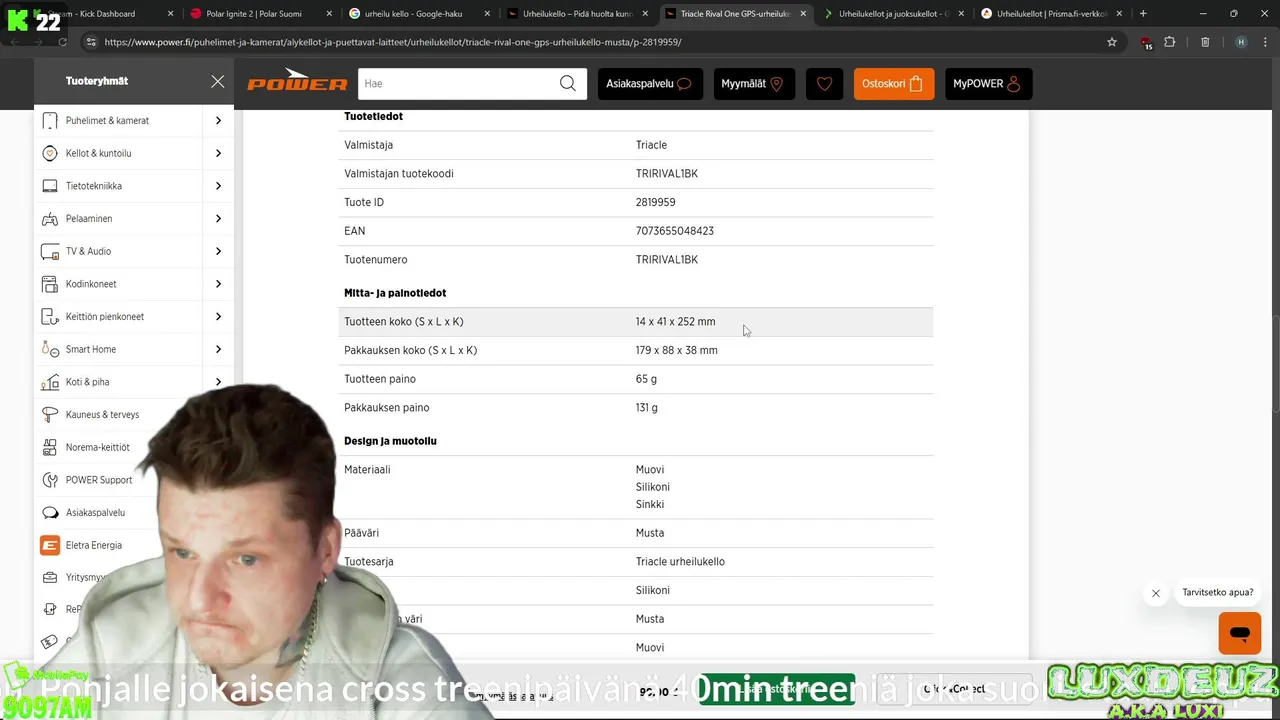Open Pelaaminen category
The width and height of the screenshot is (1280, 720).
pos(89,219)
